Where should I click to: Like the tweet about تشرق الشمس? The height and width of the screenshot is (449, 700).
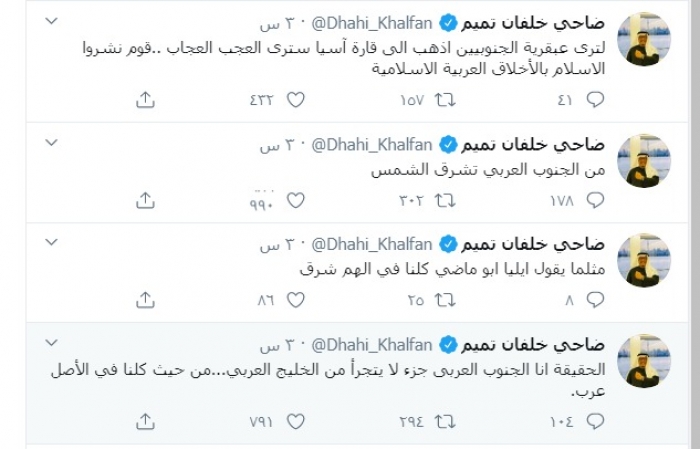(x=295, y=200)
